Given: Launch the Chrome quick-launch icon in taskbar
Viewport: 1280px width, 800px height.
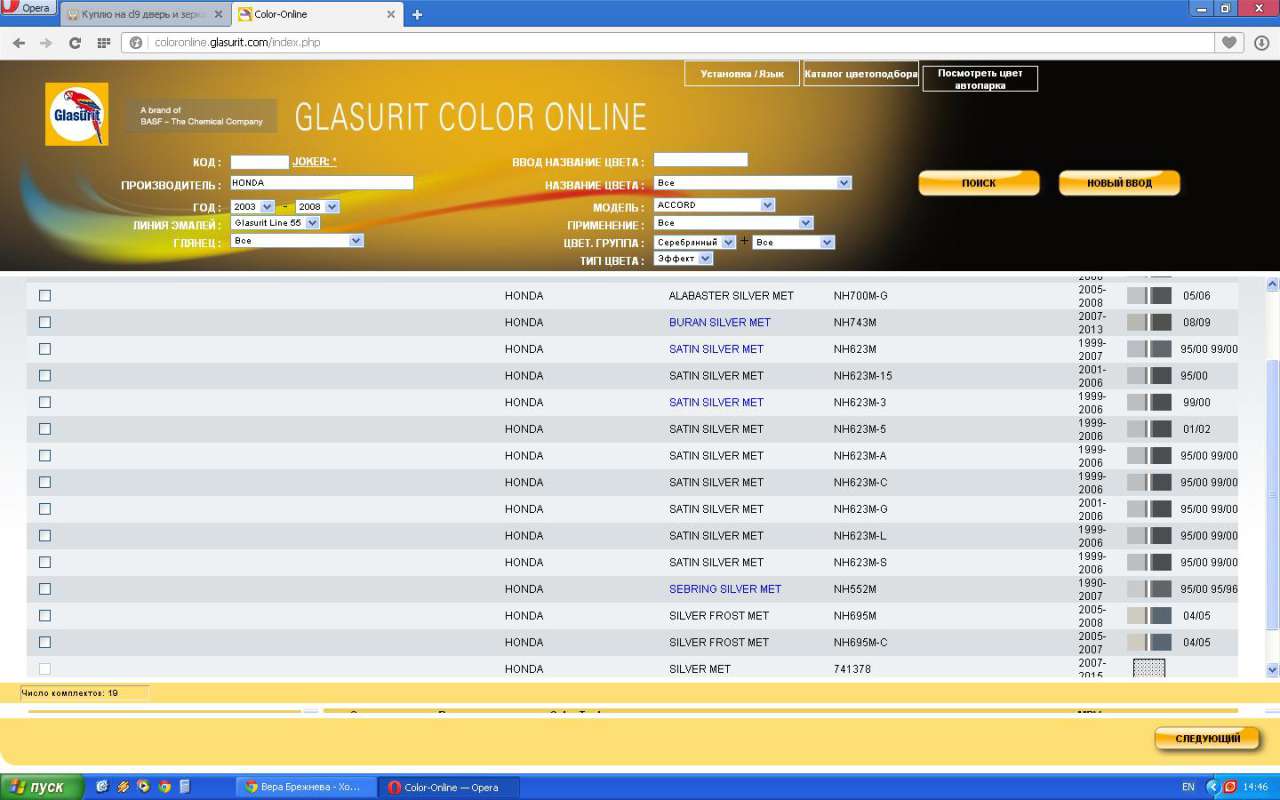Looking at the screenshot, I should click(x=164, y=787).
